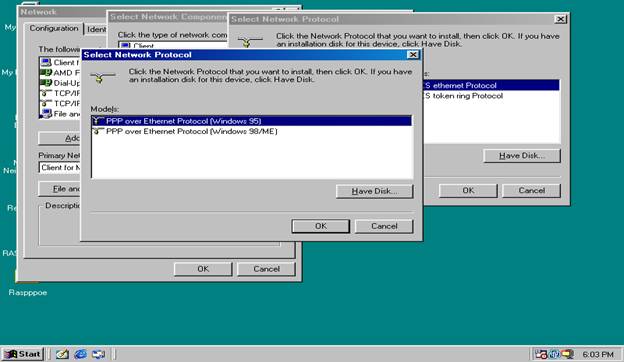Screen dimensions: 624x362
Task: Select Client in Select Network Component list
Action: pyautogui.click(x=173, y=45)
